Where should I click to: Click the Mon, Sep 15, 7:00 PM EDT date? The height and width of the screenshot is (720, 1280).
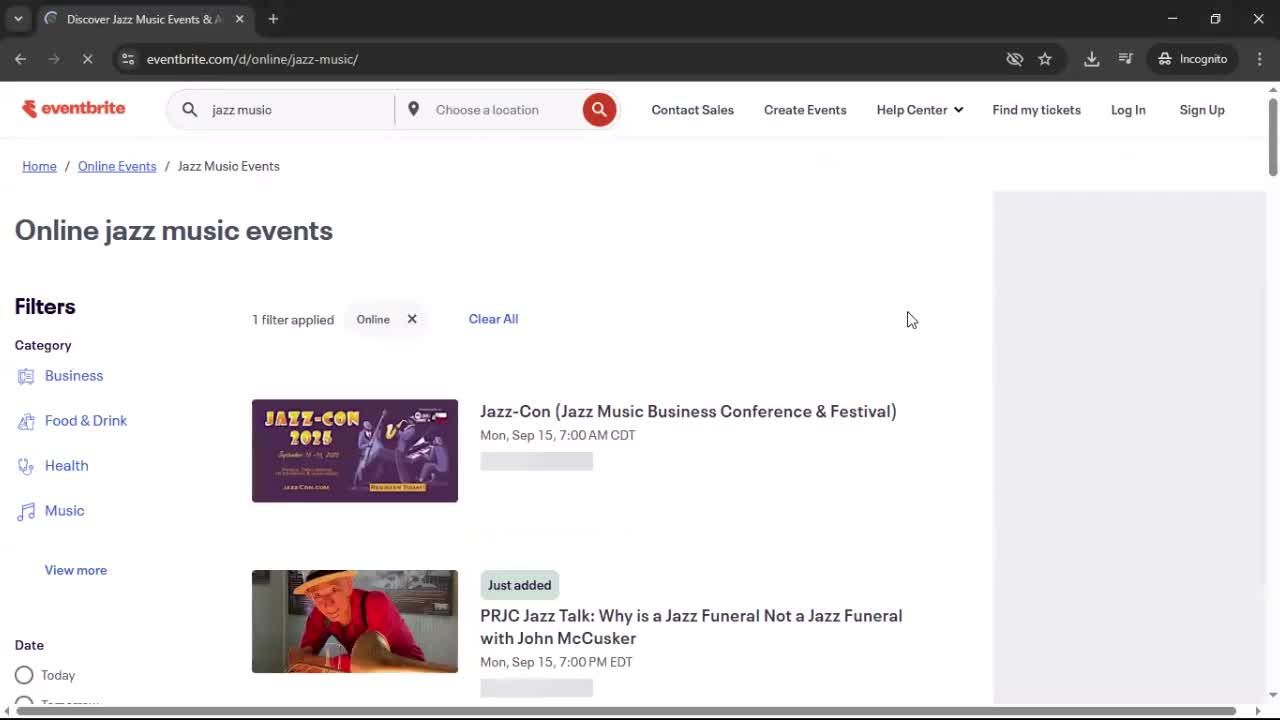(556, 662)
